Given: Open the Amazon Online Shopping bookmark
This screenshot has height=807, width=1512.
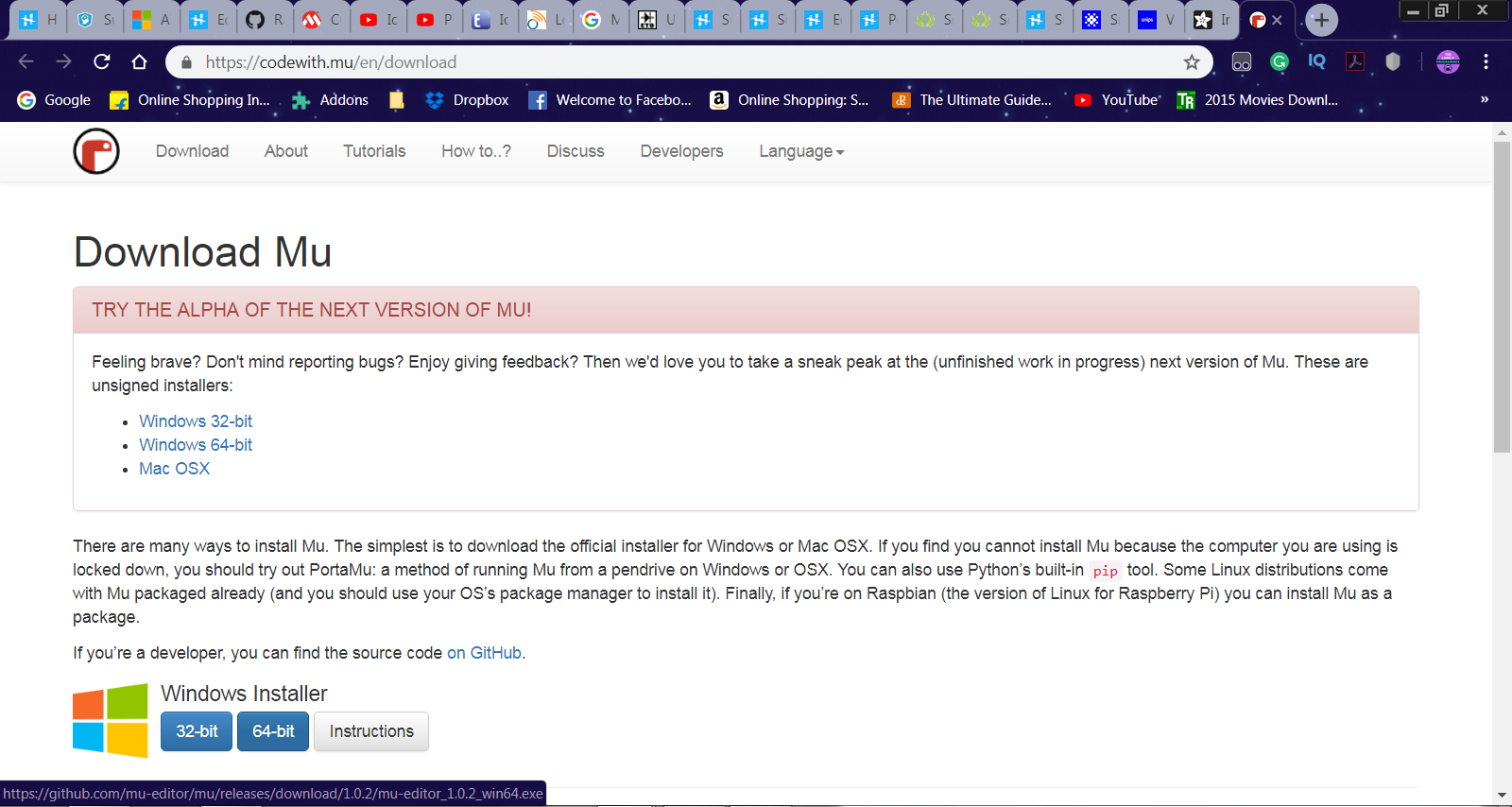Looking at the screenshot, I should tap(789, 100).
